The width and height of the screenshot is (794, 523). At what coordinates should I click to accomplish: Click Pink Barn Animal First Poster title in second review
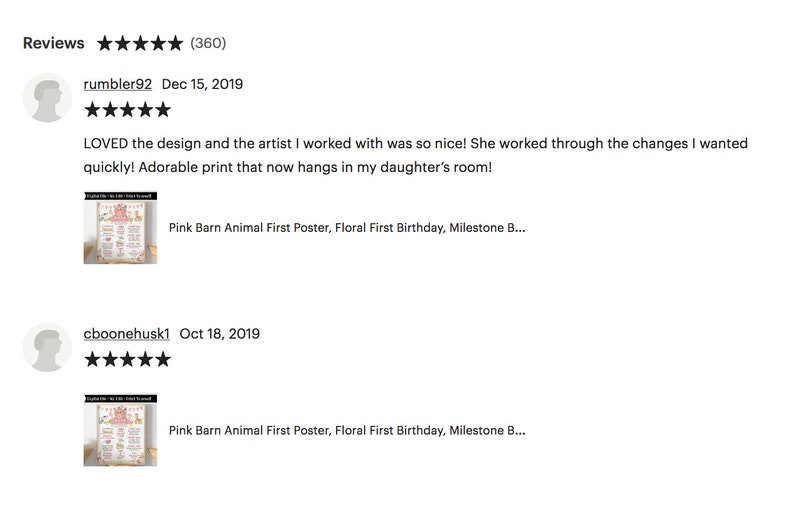click(347, 430)
